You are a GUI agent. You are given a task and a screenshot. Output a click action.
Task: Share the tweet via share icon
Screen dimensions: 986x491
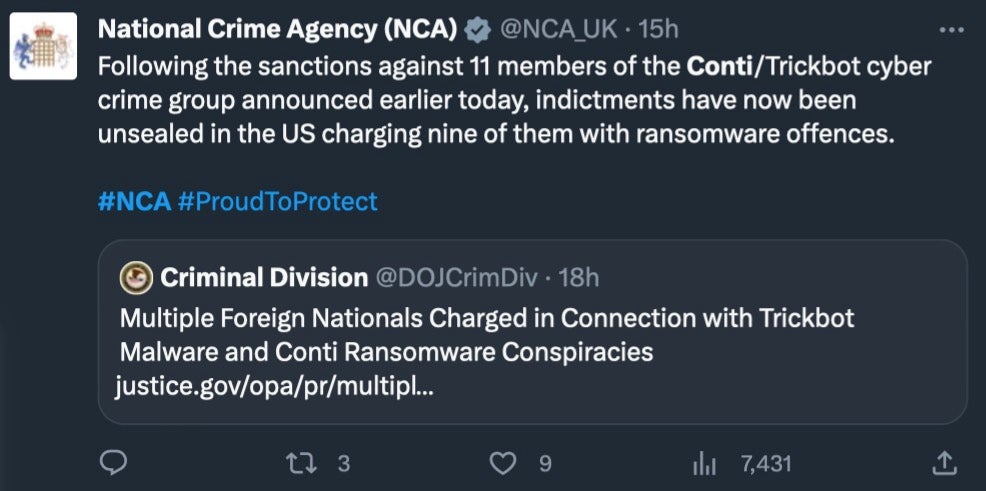943,462
